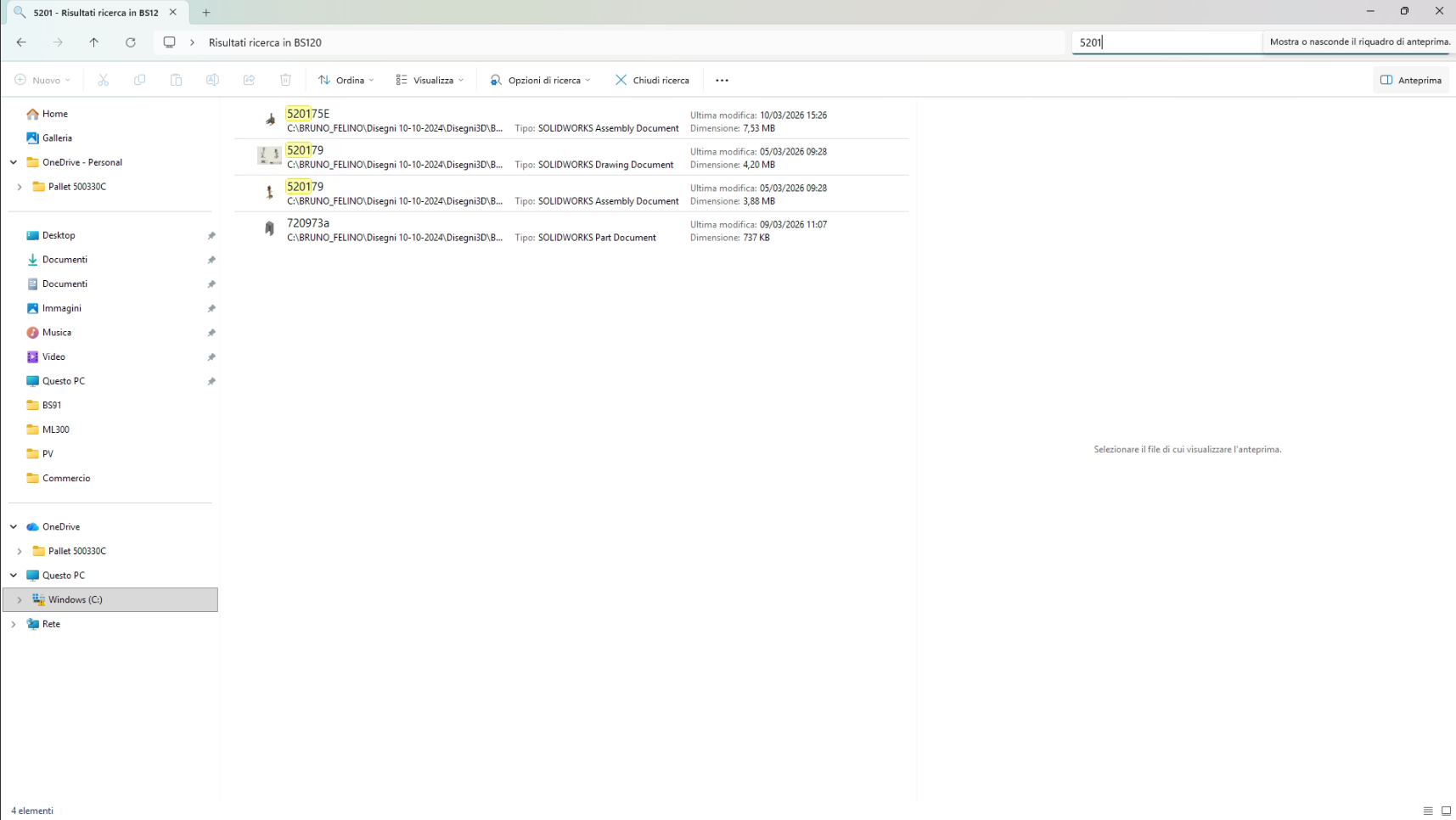
Task: Open the Ordina sort dropdown
Action: pyautogui.click(x=346, y=81)
